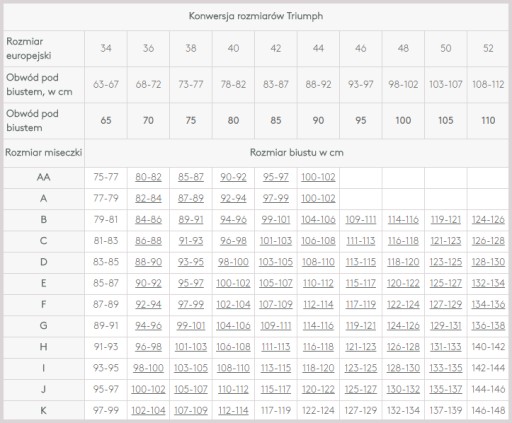Select the 133-135 link in row I
Image resolution: width=512 pixels, height=423 pixels.
pyautogui.click(x=446, y=368)
